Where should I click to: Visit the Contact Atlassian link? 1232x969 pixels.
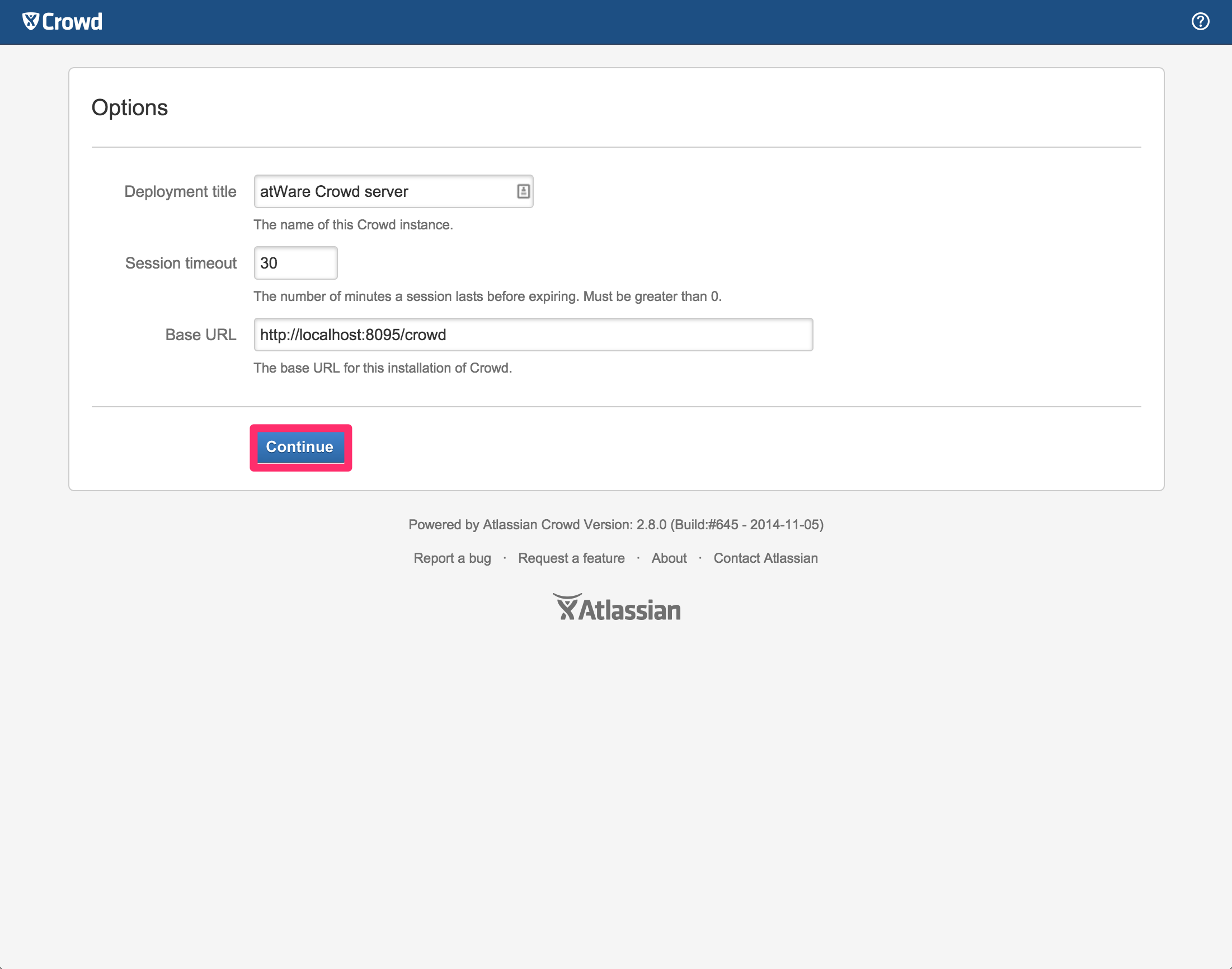[765, 558]
